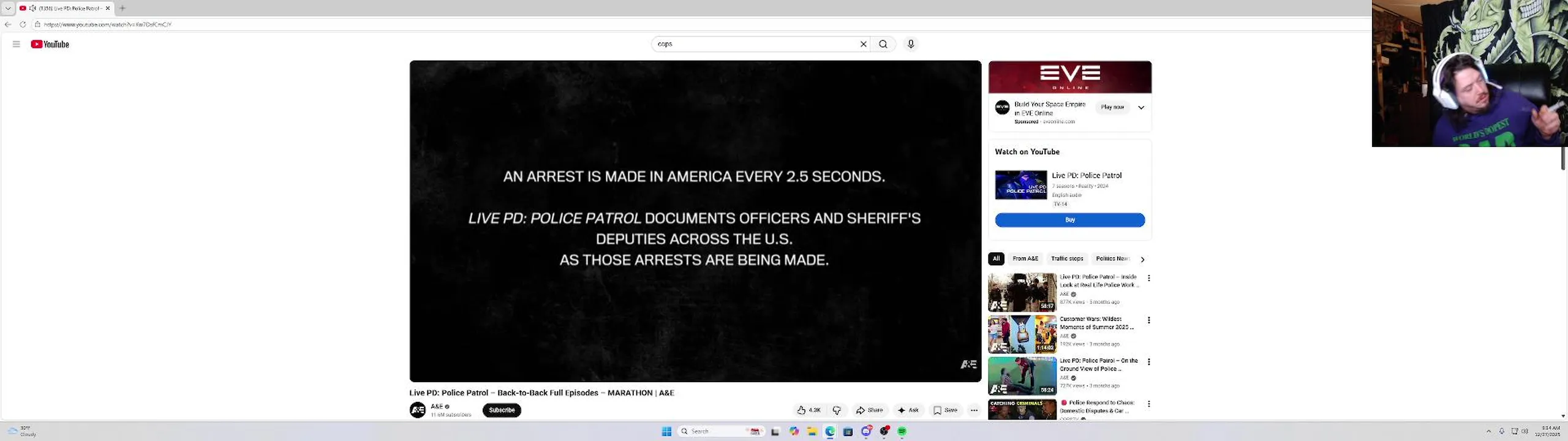Screen dimensions: 1568x441
Task: Open the YouTube hamburger guide menu
Action: pyautogui.click(x=17, y=44)
